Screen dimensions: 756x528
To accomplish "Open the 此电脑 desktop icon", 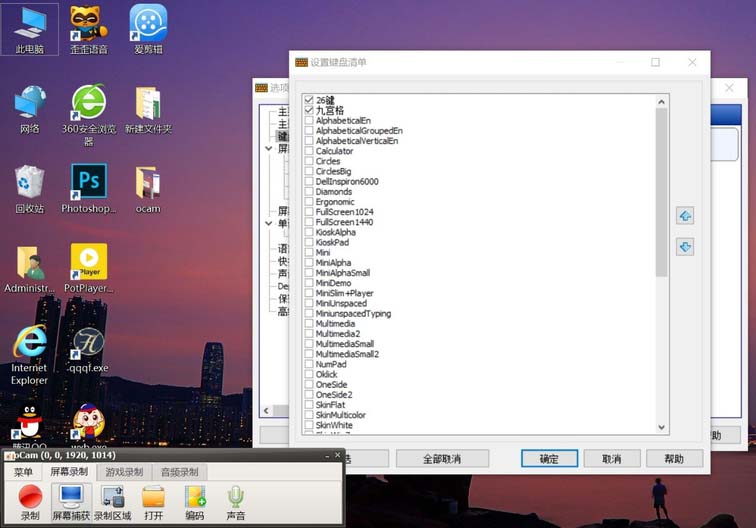I will coord(30,29).
